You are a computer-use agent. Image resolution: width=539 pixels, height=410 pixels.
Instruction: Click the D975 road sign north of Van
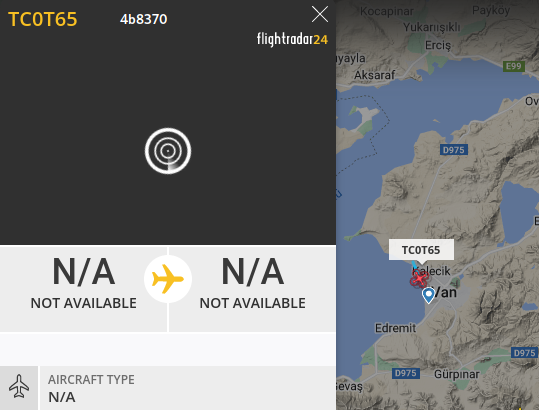[x=454, y=150]
